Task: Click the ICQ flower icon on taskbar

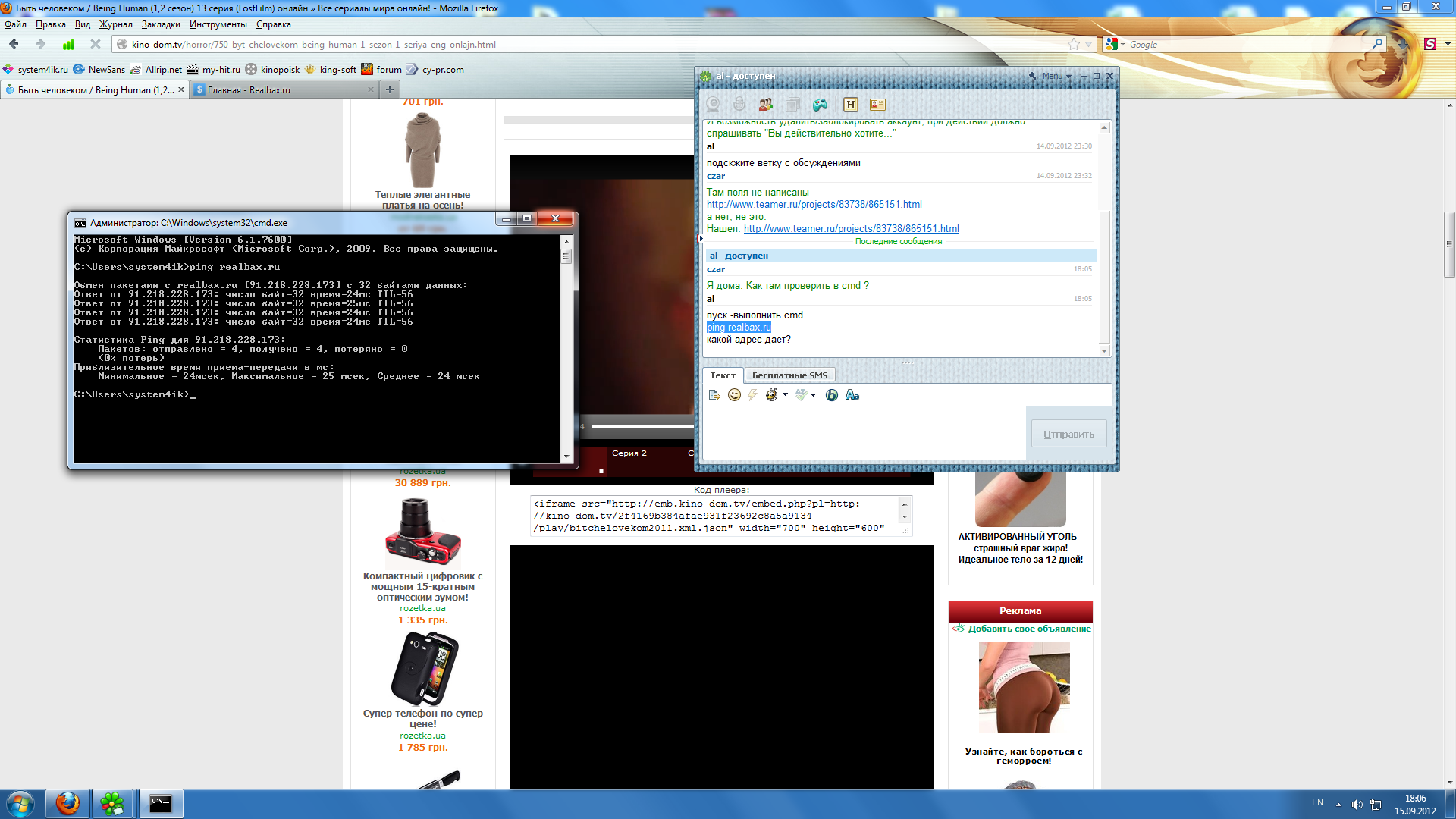Action: (x=112, y=804)
